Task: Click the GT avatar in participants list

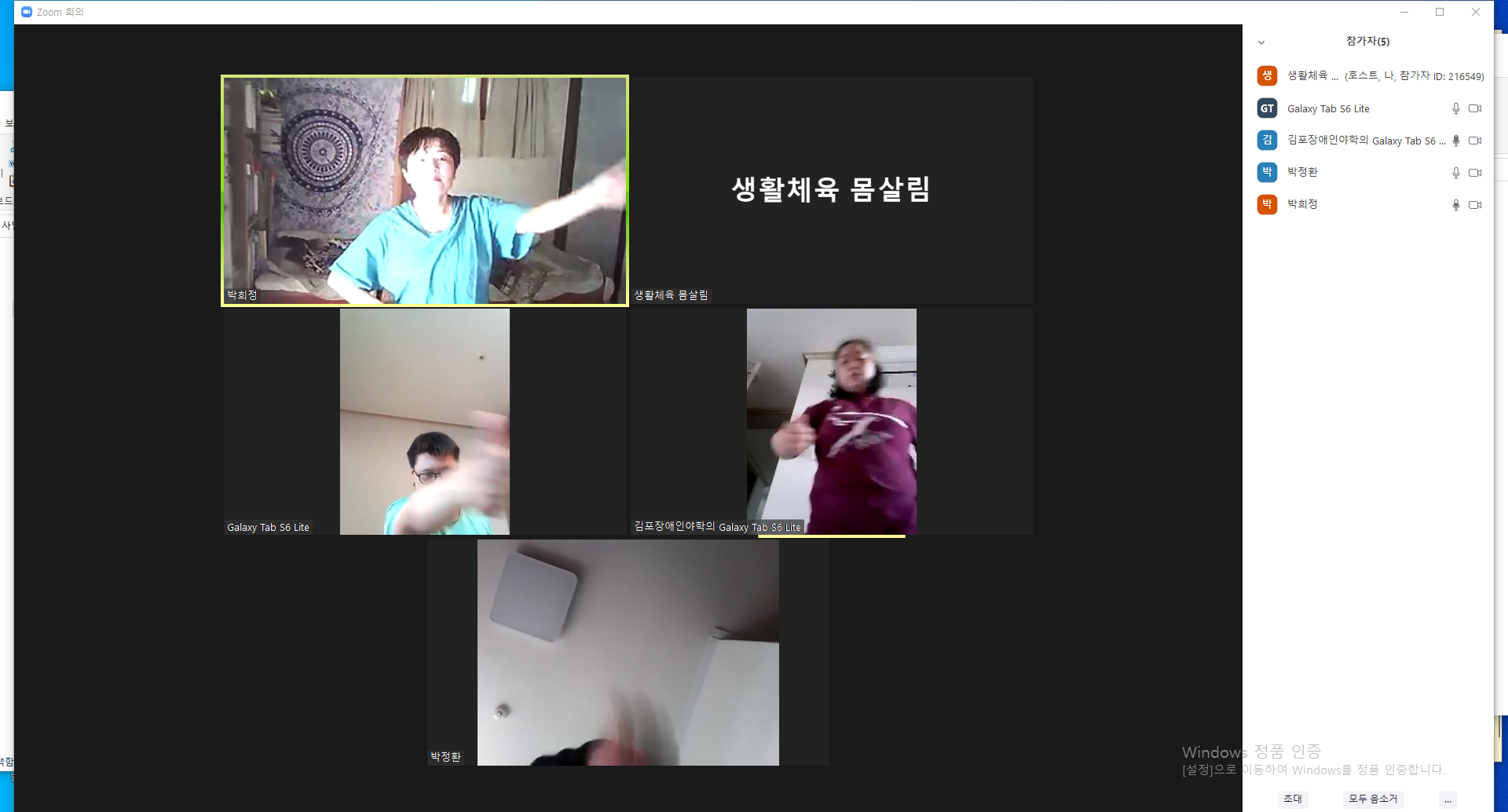Action: (1267, 108)
